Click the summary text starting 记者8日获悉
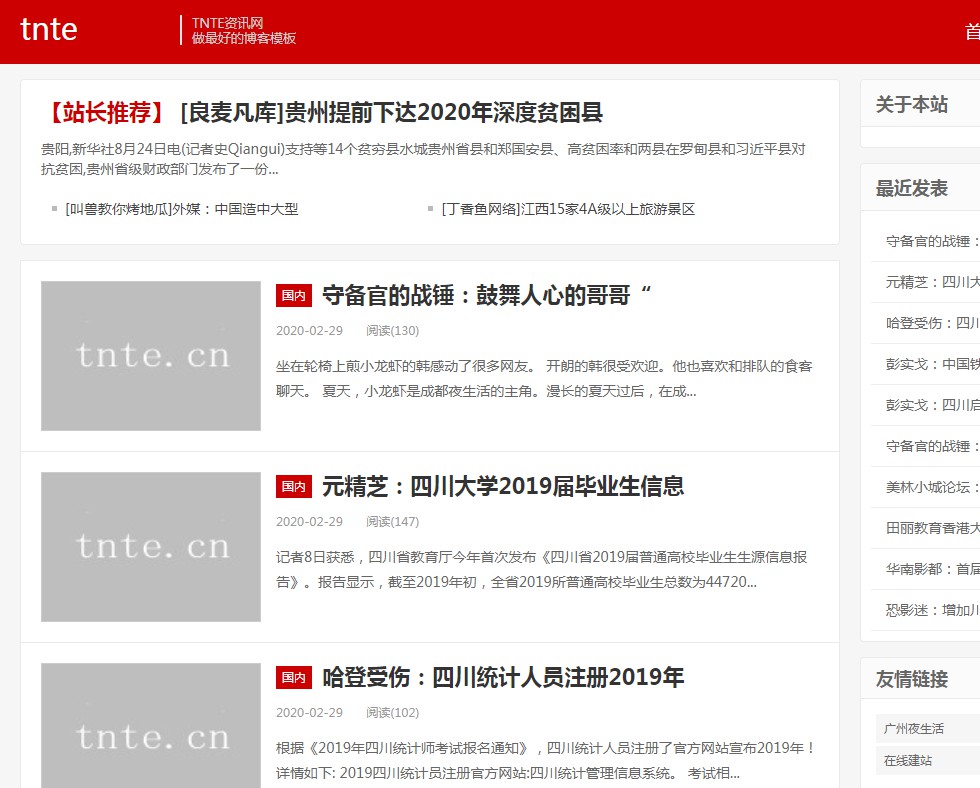This screenshot has width=980, height=788. tap(541, 570)
